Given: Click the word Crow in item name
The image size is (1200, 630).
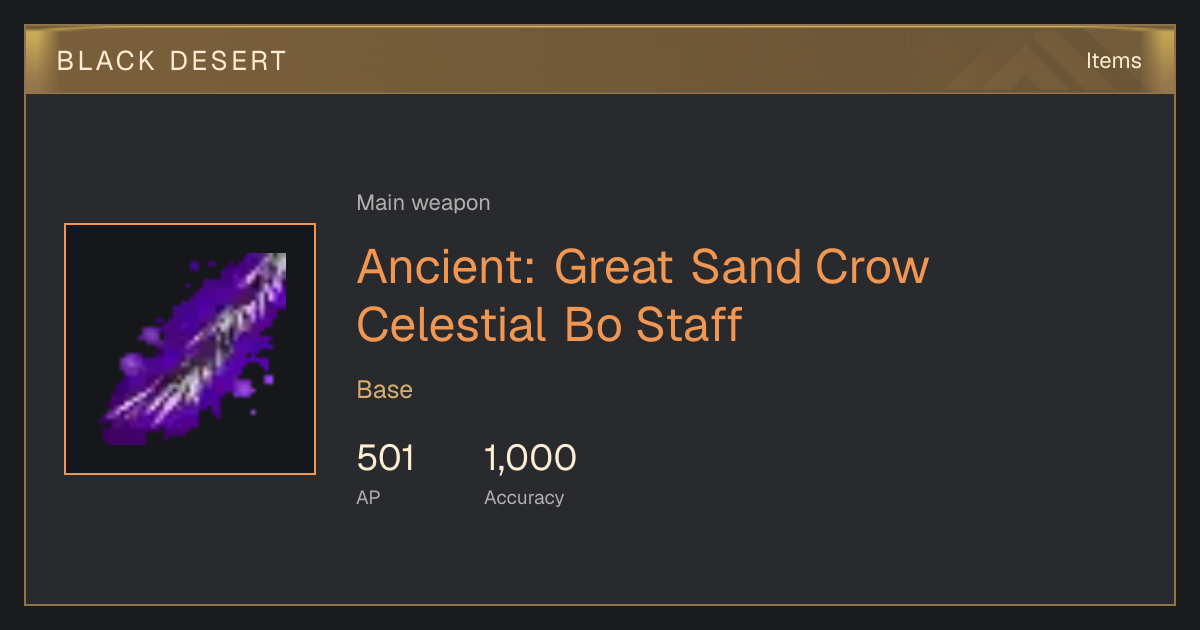Looking at the screenshot, I should (x=872, y=267).
